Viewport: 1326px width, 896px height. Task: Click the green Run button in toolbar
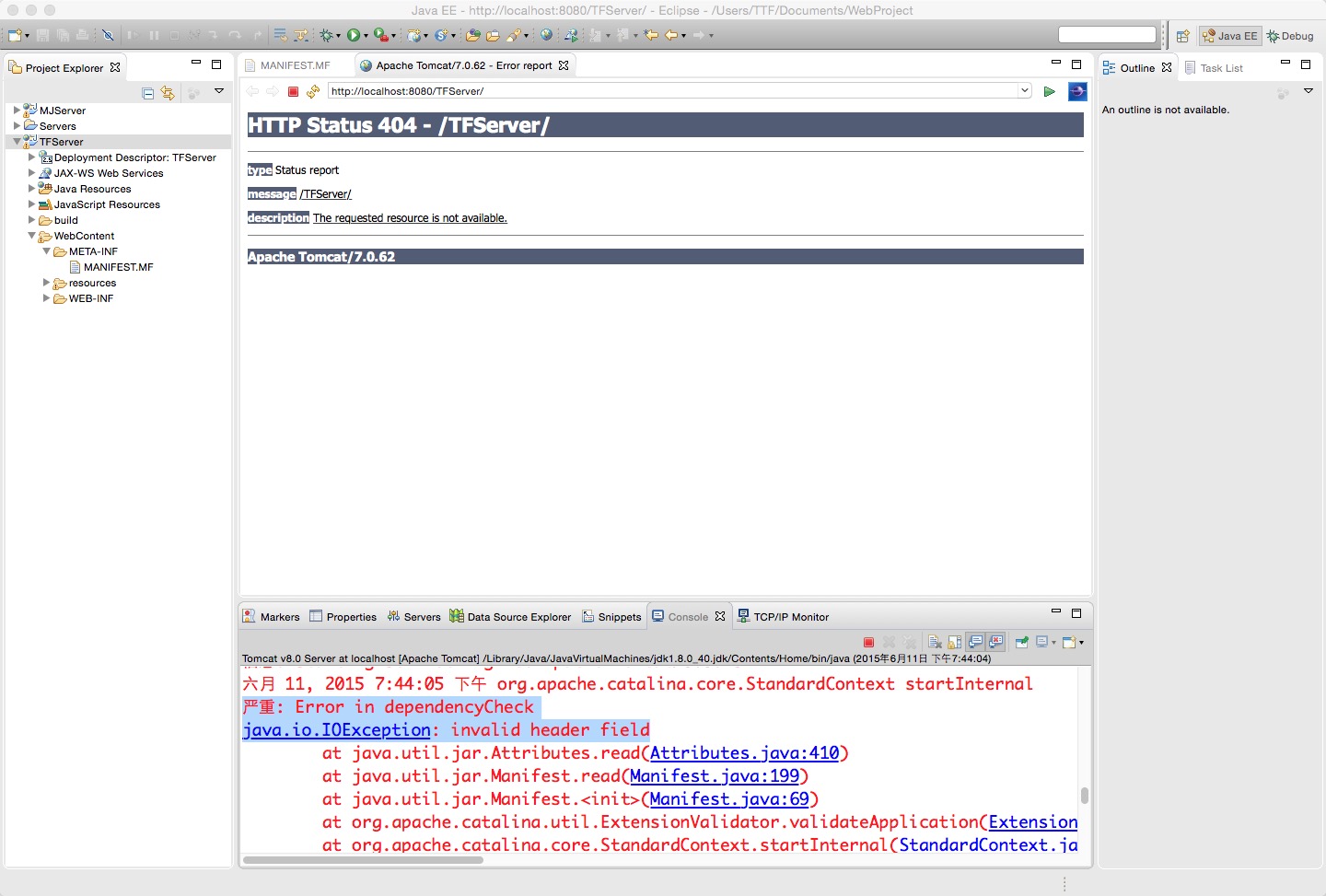point(353,36)
